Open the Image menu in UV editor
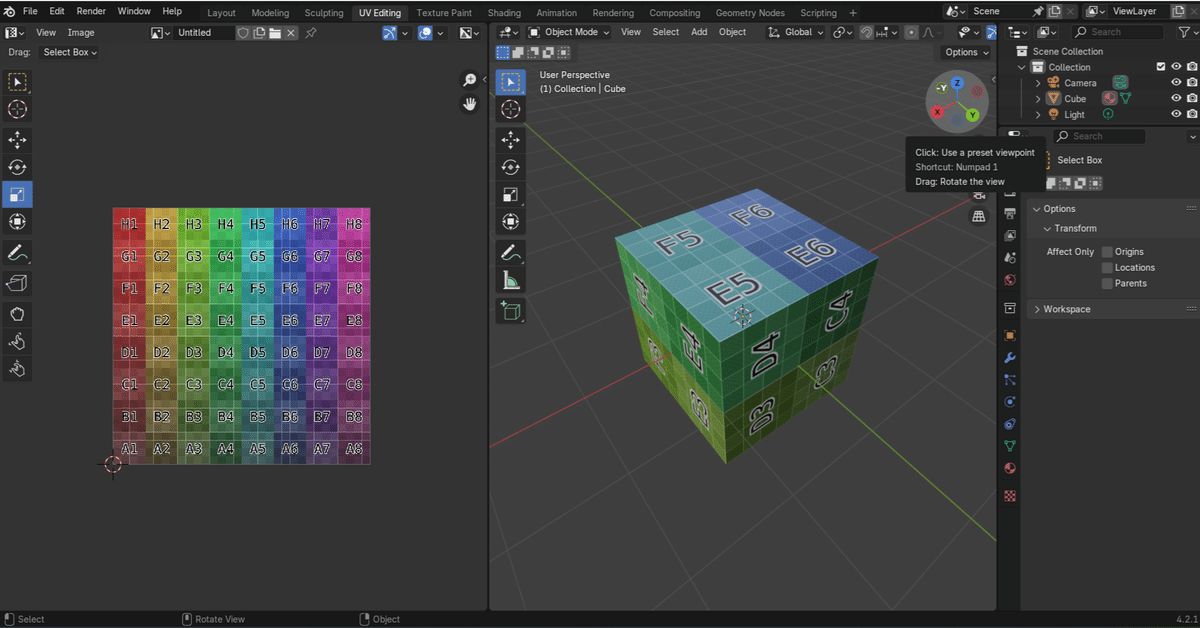 (81, 33)
